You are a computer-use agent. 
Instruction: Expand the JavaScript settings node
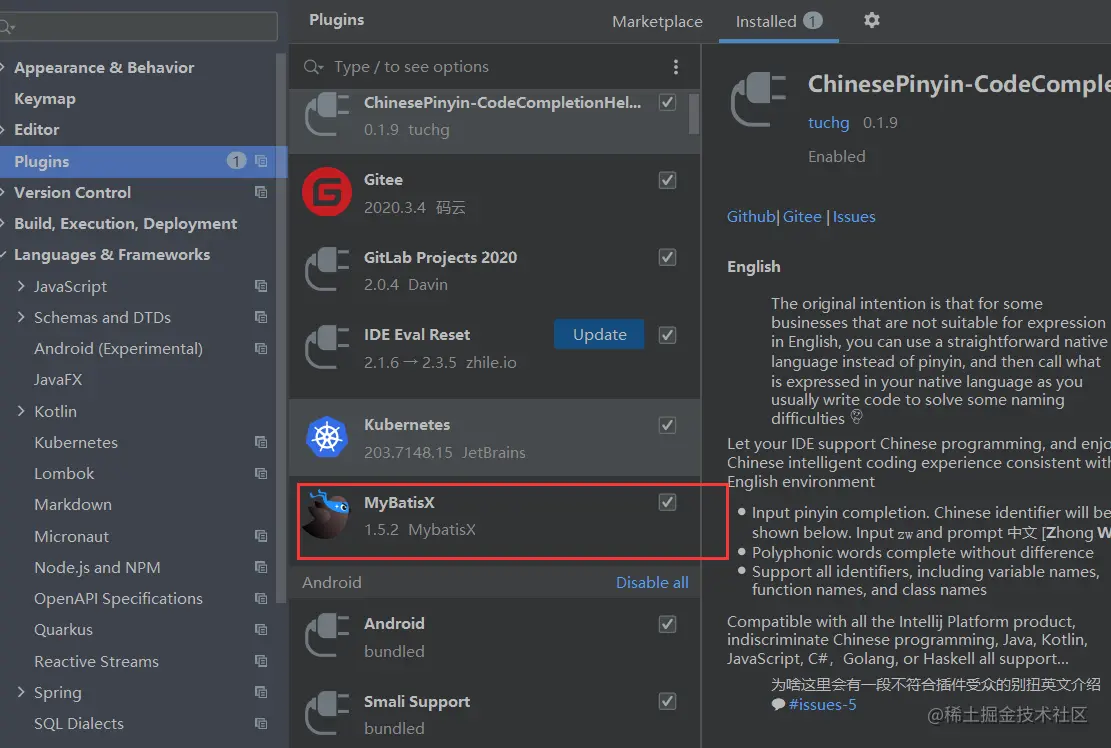click(21, 286)
